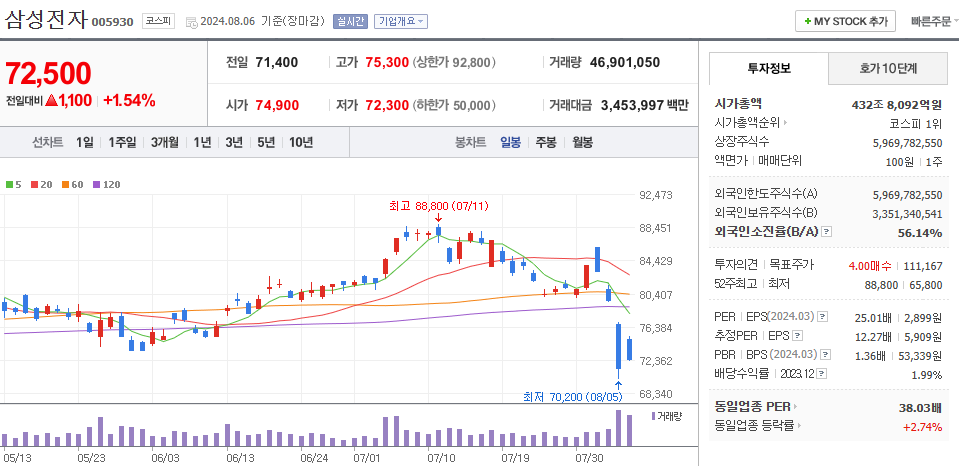This screenshot has height=466, width=963.
Task: Click the help icon next to 추정PER EPS
Action: (797, 336)
